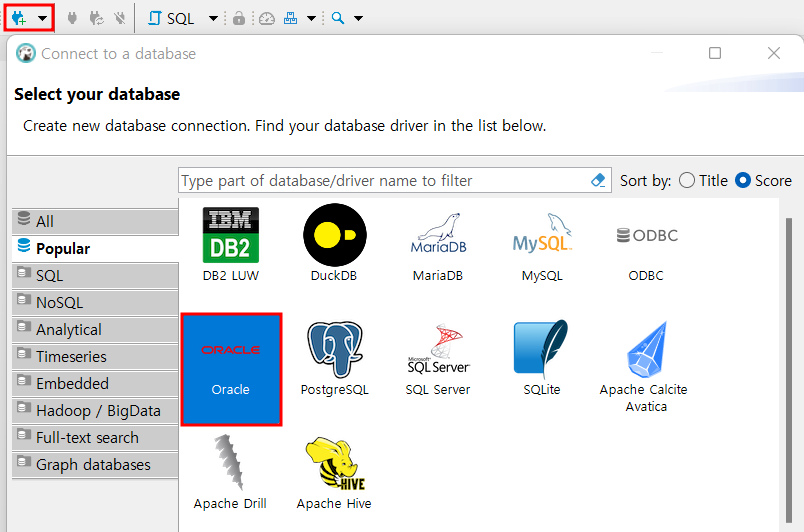This screenshot has width=804, height=532.
Task: Click the search magnifier icon
Action: pyautogui.click(x=338, y=18)
